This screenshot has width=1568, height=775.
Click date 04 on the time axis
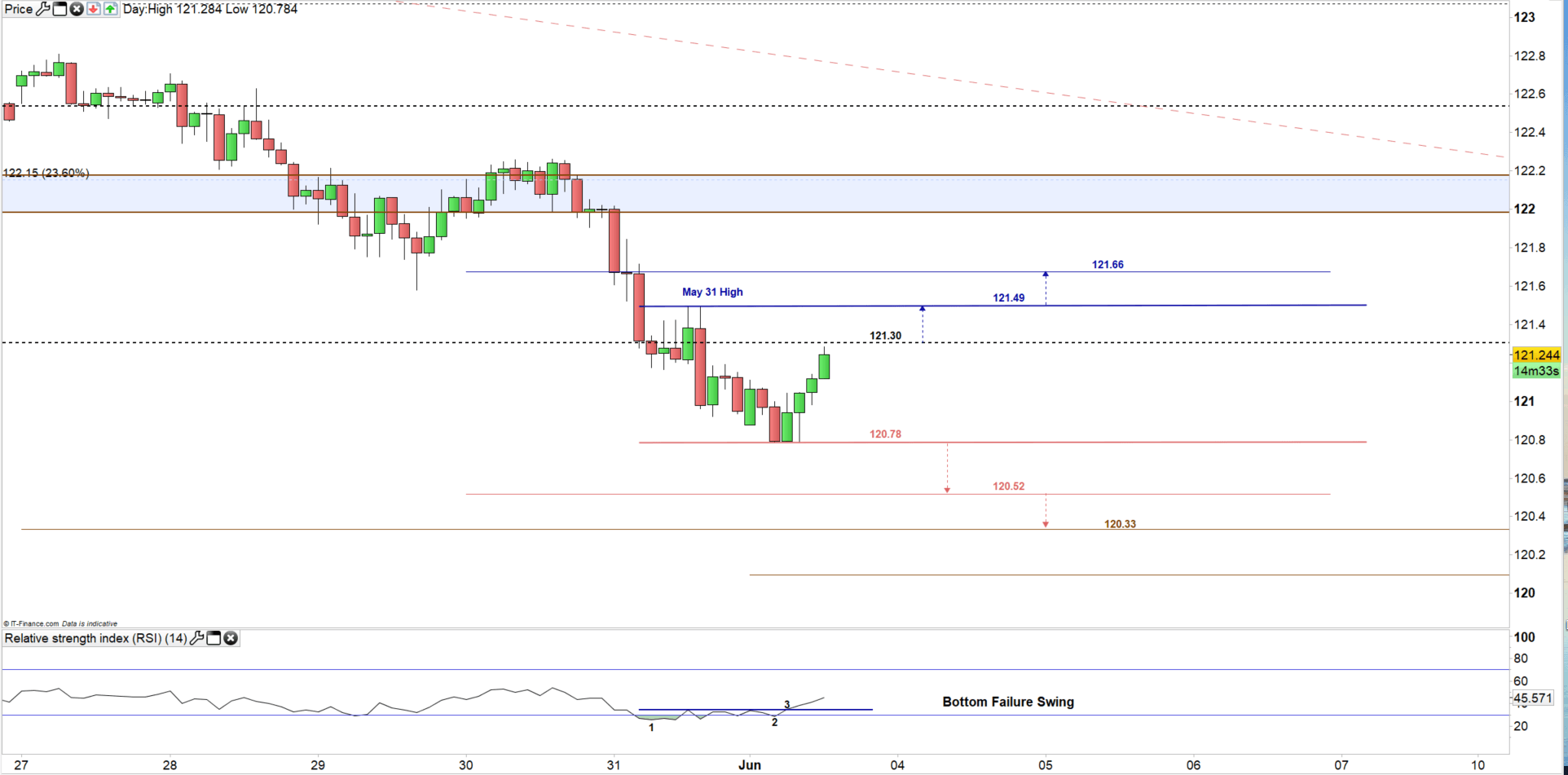coord(897,765)
